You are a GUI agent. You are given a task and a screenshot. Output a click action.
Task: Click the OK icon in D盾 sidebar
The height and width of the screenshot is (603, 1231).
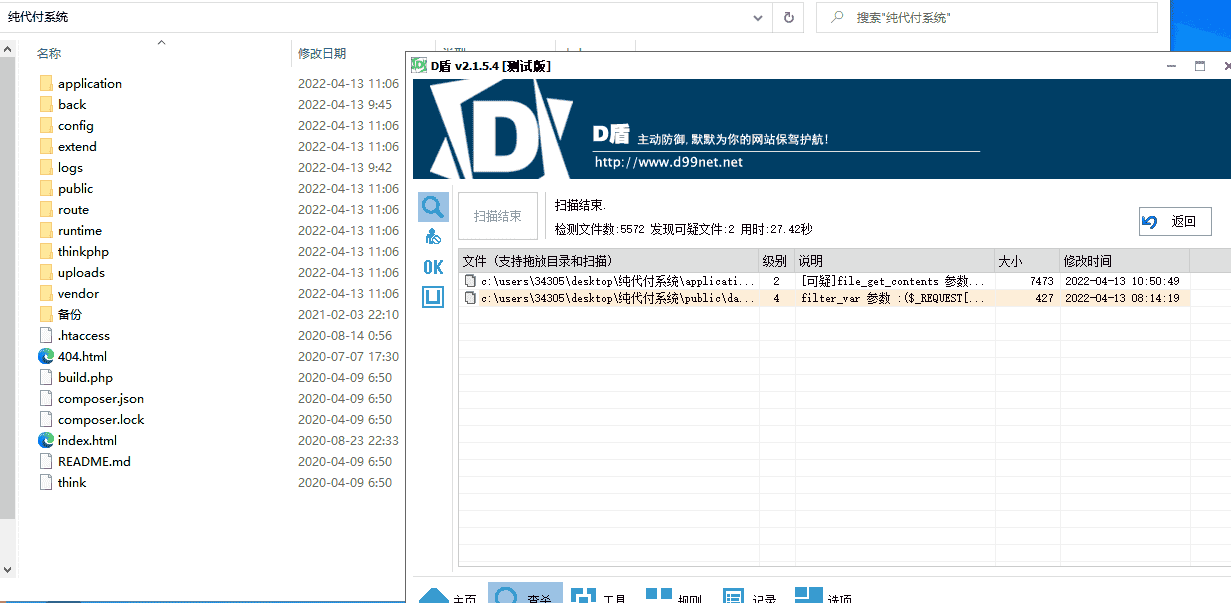point(433,267)
